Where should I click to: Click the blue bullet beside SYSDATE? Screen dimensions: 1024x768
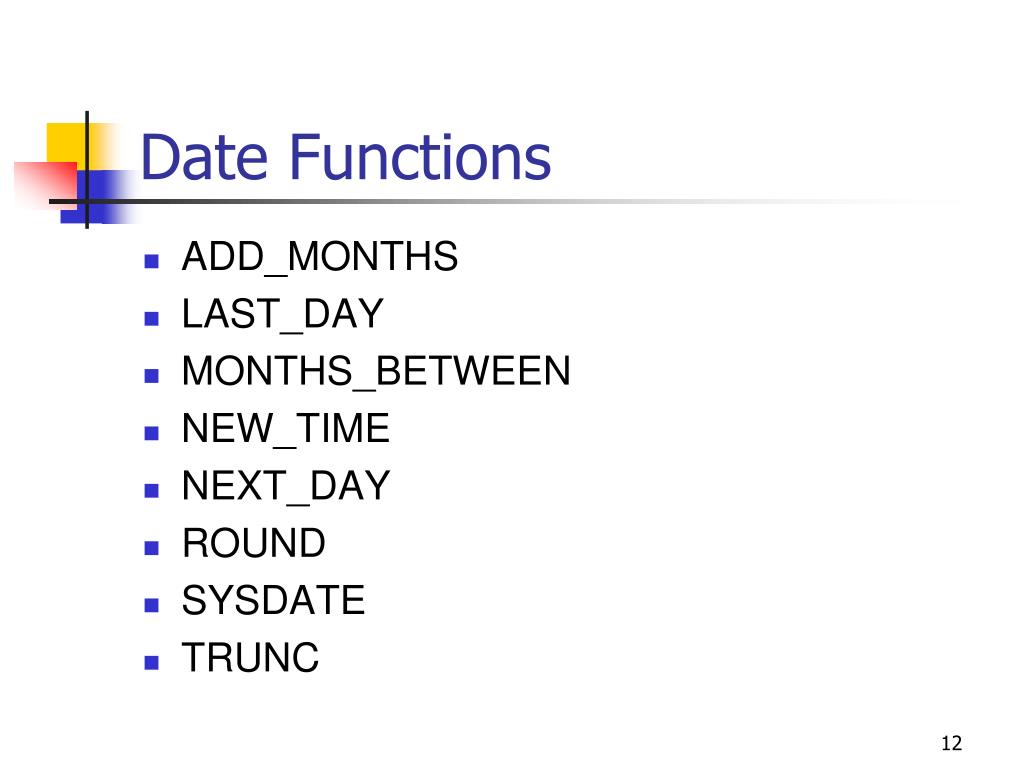click(x=152, y=605)
